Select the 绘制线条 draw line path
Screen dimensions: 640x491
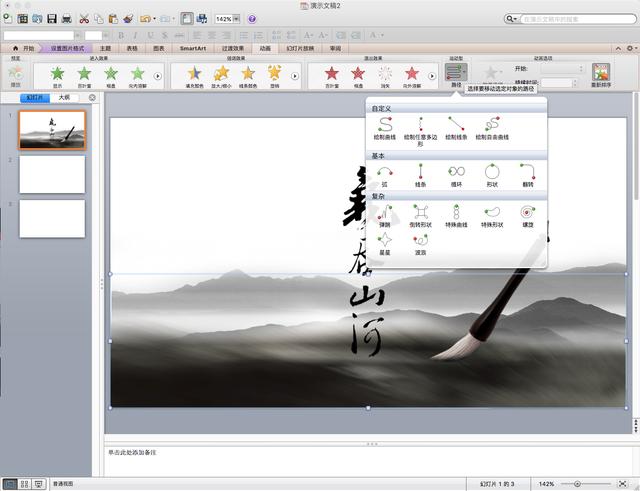pos(456,129)
